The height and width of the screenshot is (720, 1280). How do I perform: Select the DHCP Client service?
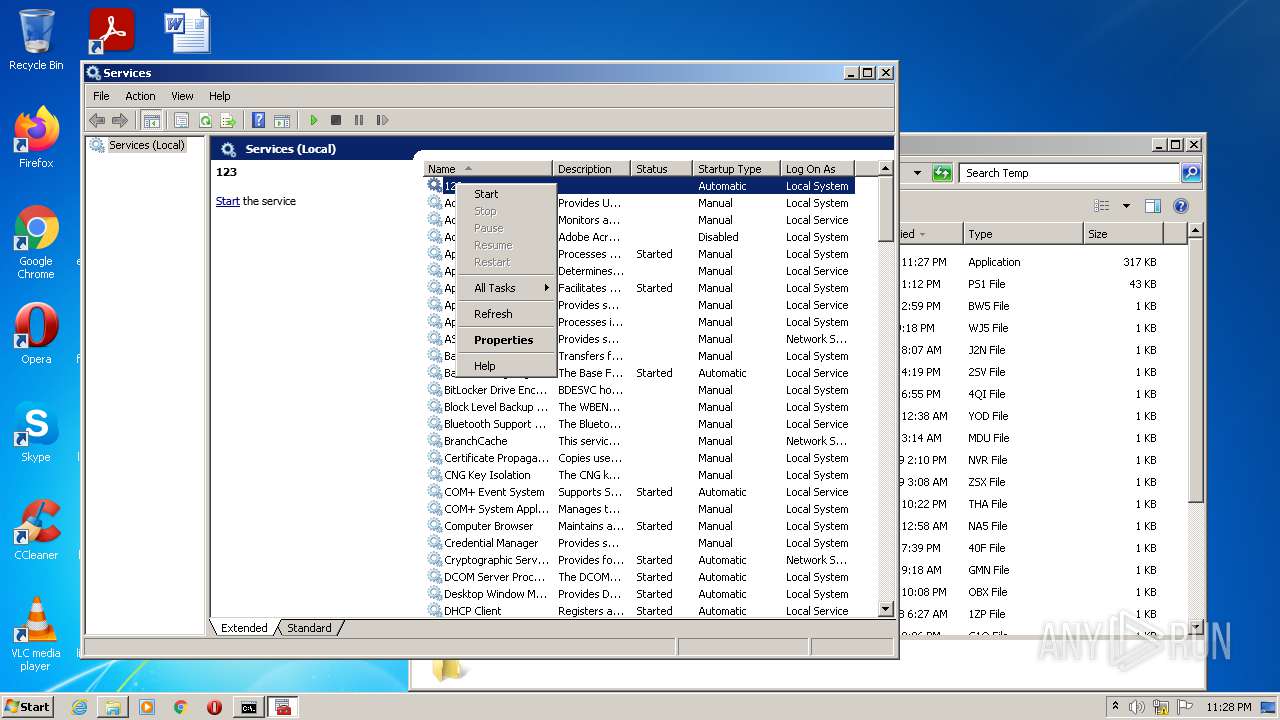click(640, 611)
